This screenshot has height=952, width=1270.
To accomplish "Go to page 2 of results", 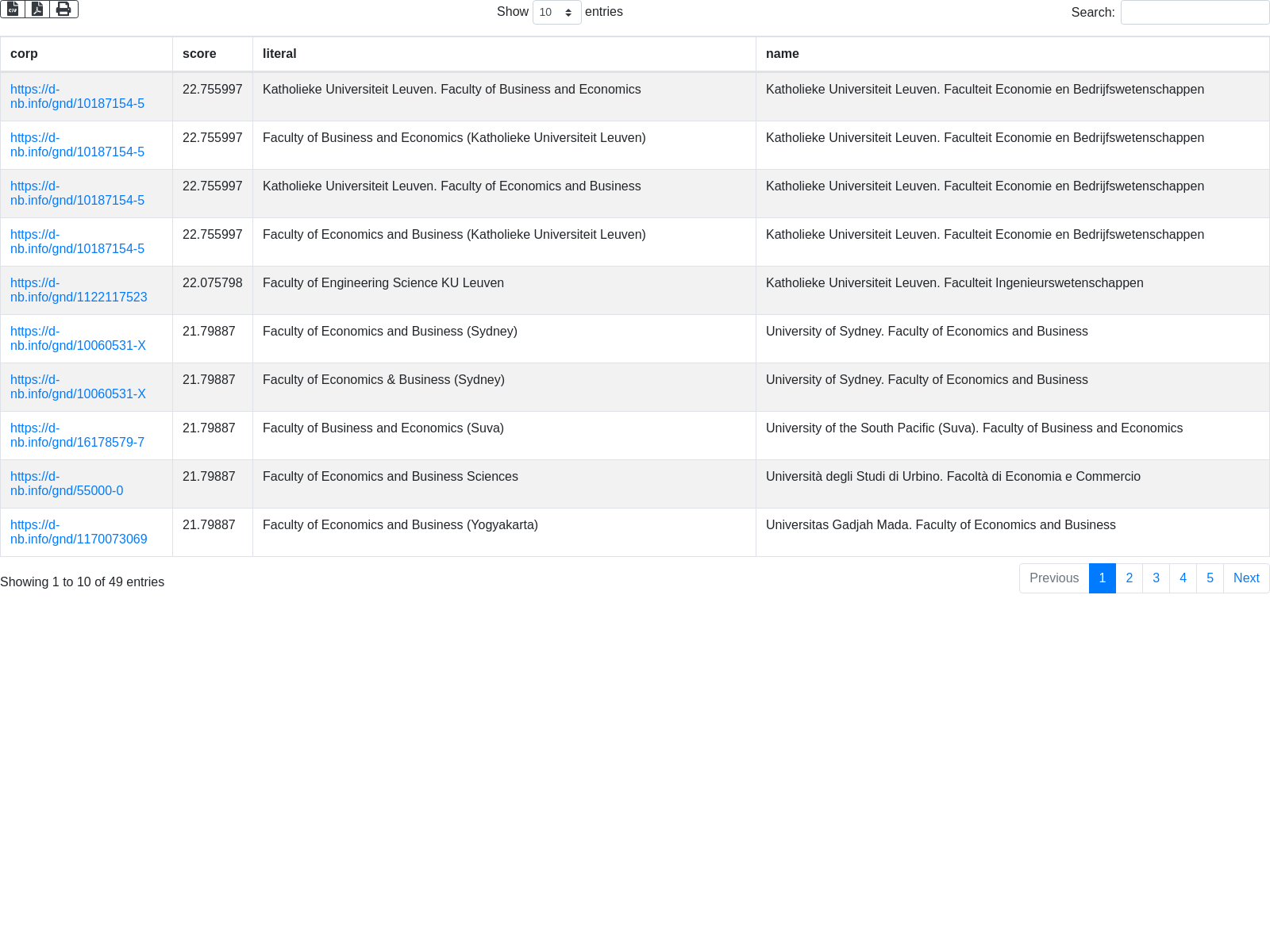I will (1129, 578).
